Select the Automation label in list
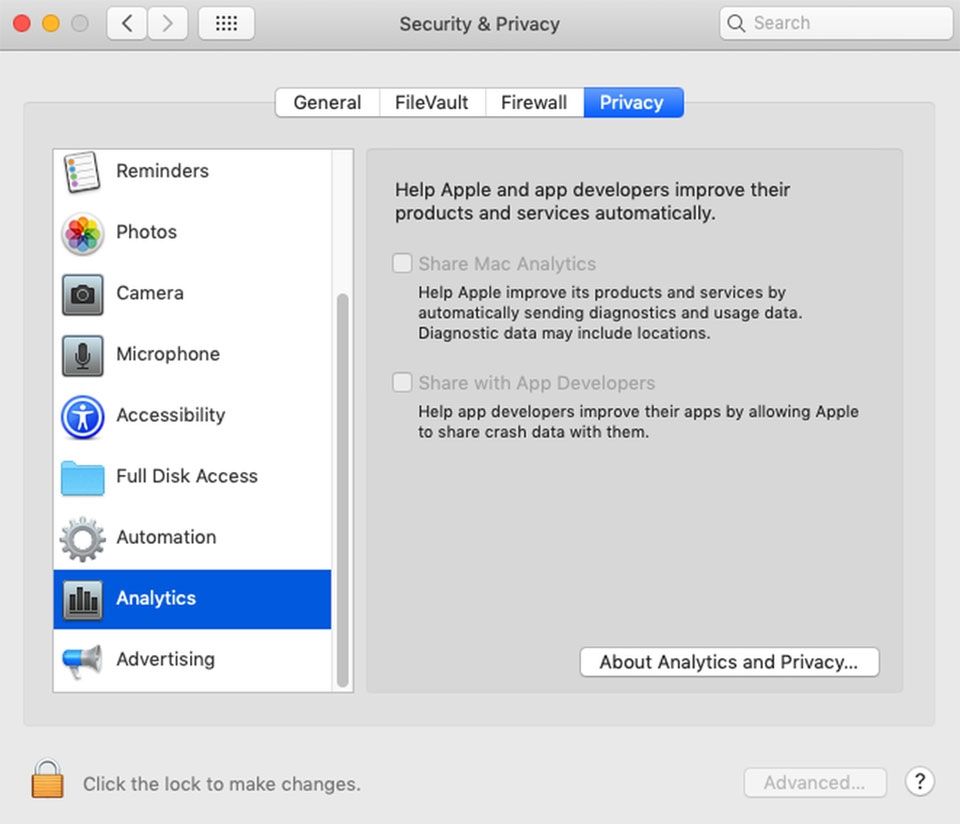Viewport: 960px width, 824px height. point(166,537)
